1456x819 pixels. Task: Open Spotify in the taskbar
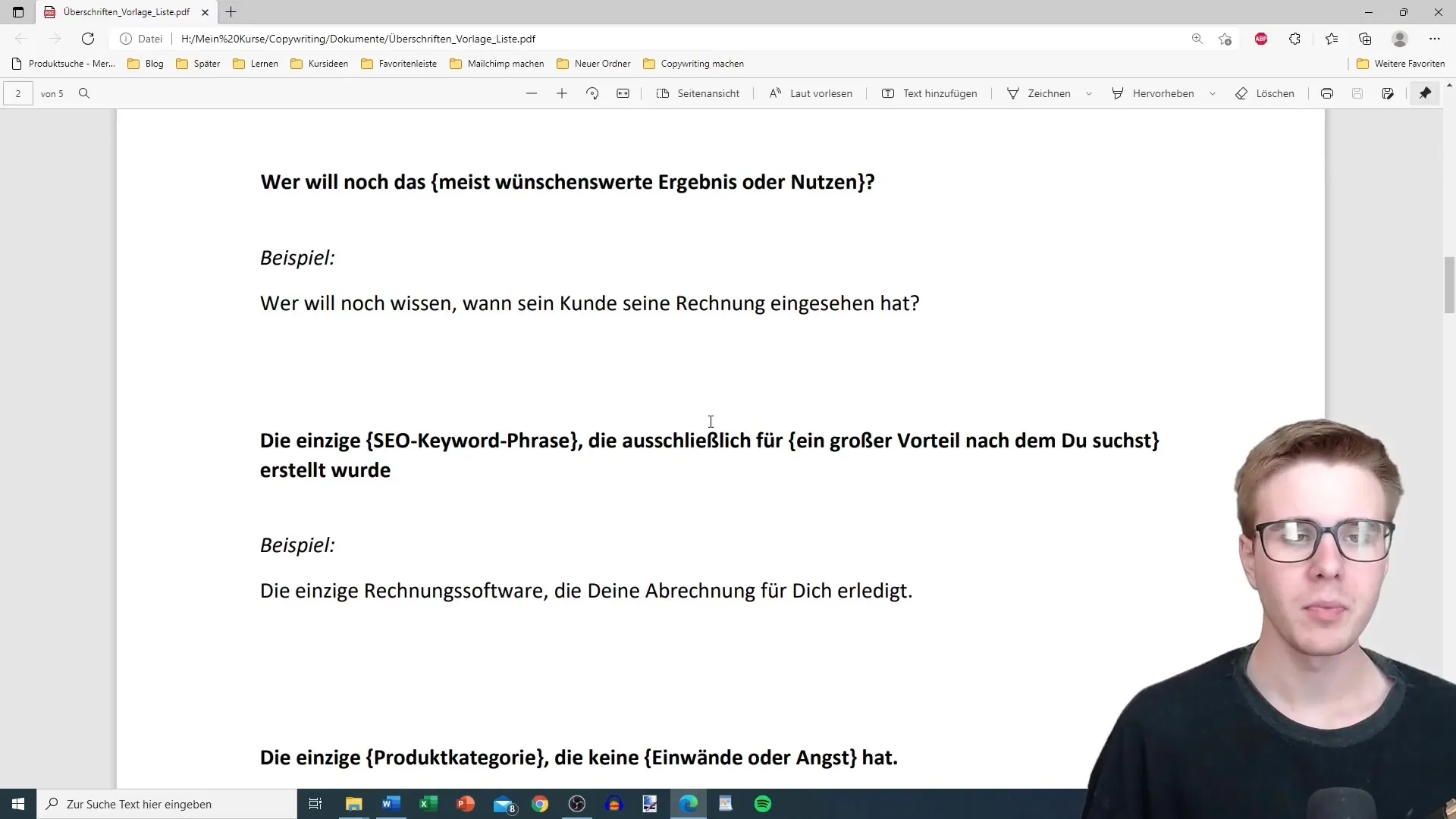763,803
